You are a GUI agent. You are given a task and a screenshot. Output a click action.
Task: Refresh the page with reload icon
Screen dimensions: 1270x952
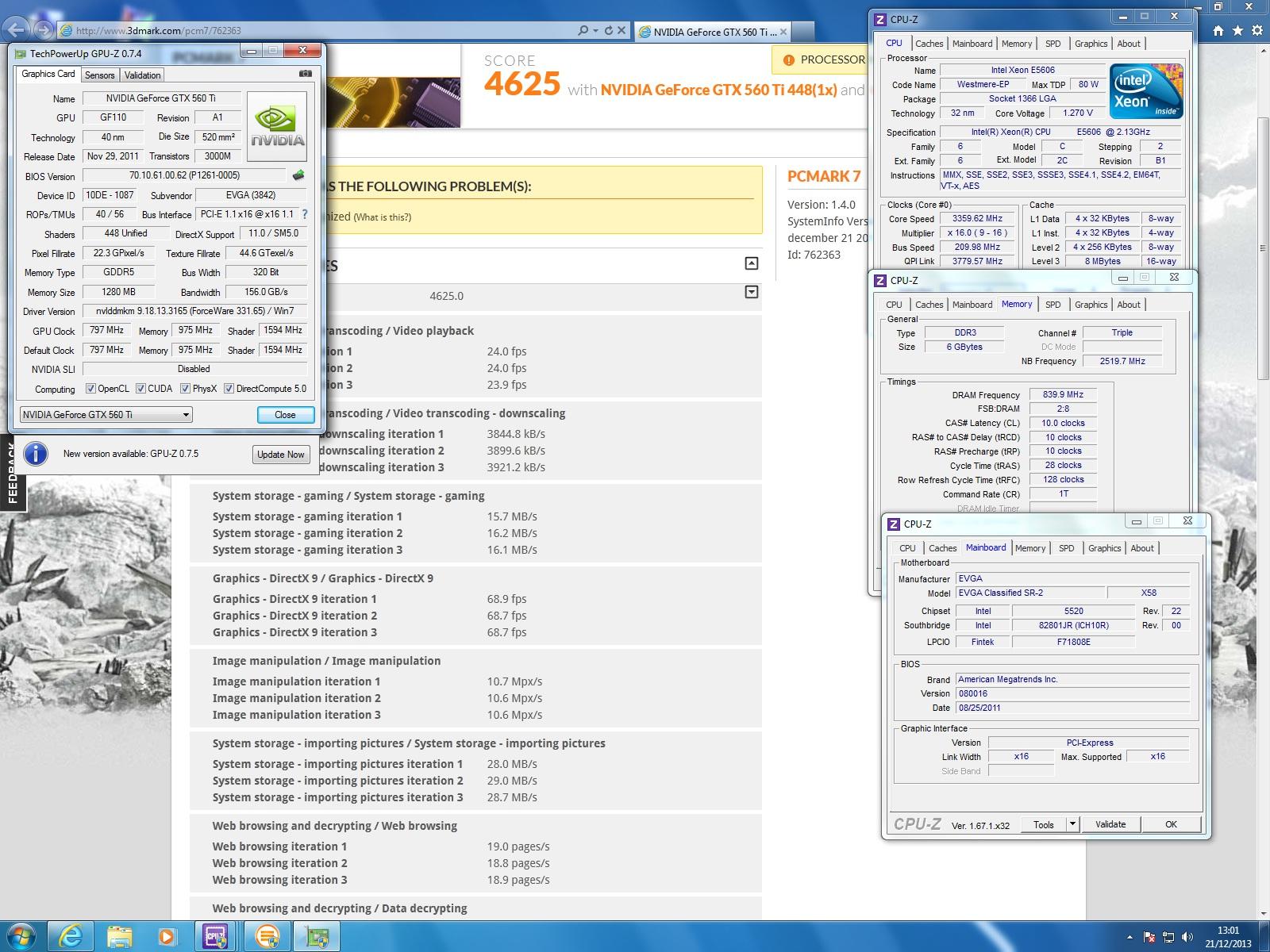(609, 30)
